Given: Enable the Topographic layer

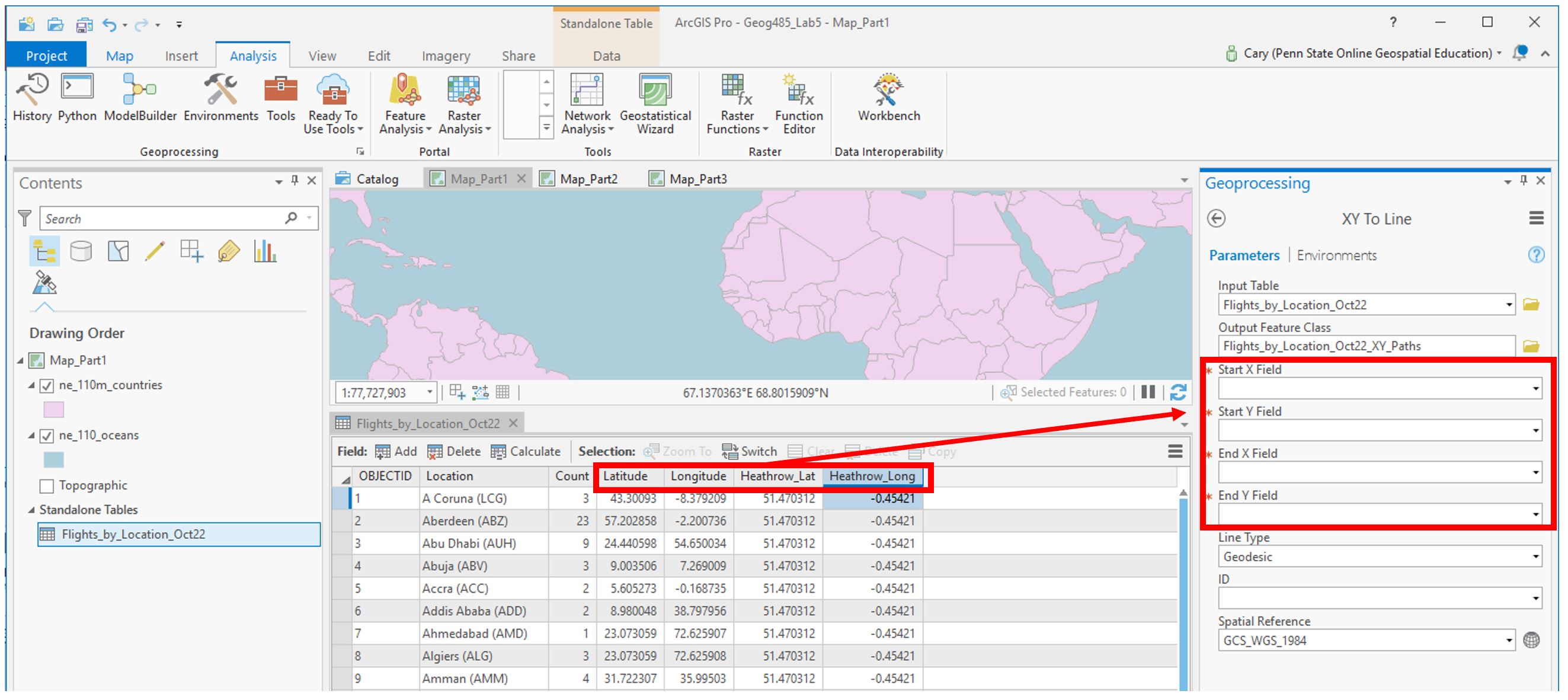Looking at the screenshot, I should tap(46, 485).
